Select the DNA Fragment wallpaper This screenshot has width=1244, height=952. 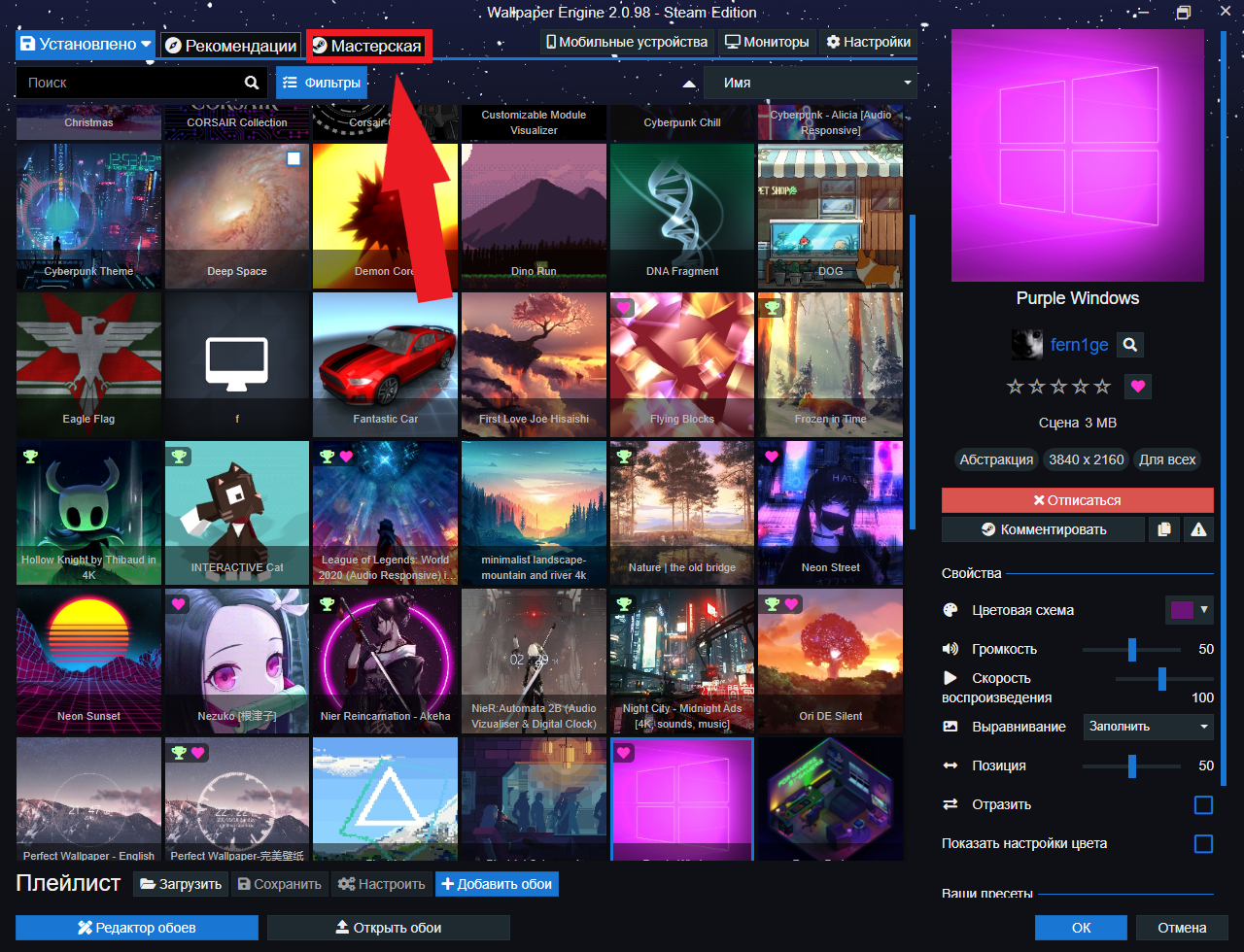click(x=682, y=217)
